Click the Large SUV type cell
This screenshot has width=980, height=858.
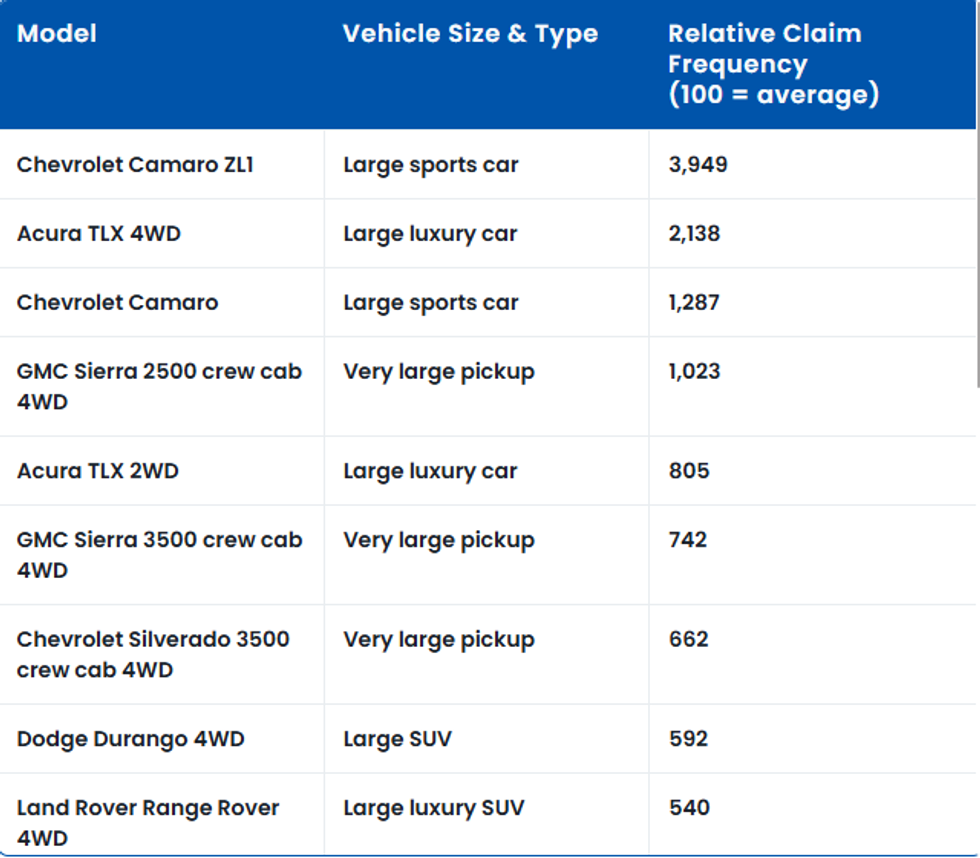(397, 740)
